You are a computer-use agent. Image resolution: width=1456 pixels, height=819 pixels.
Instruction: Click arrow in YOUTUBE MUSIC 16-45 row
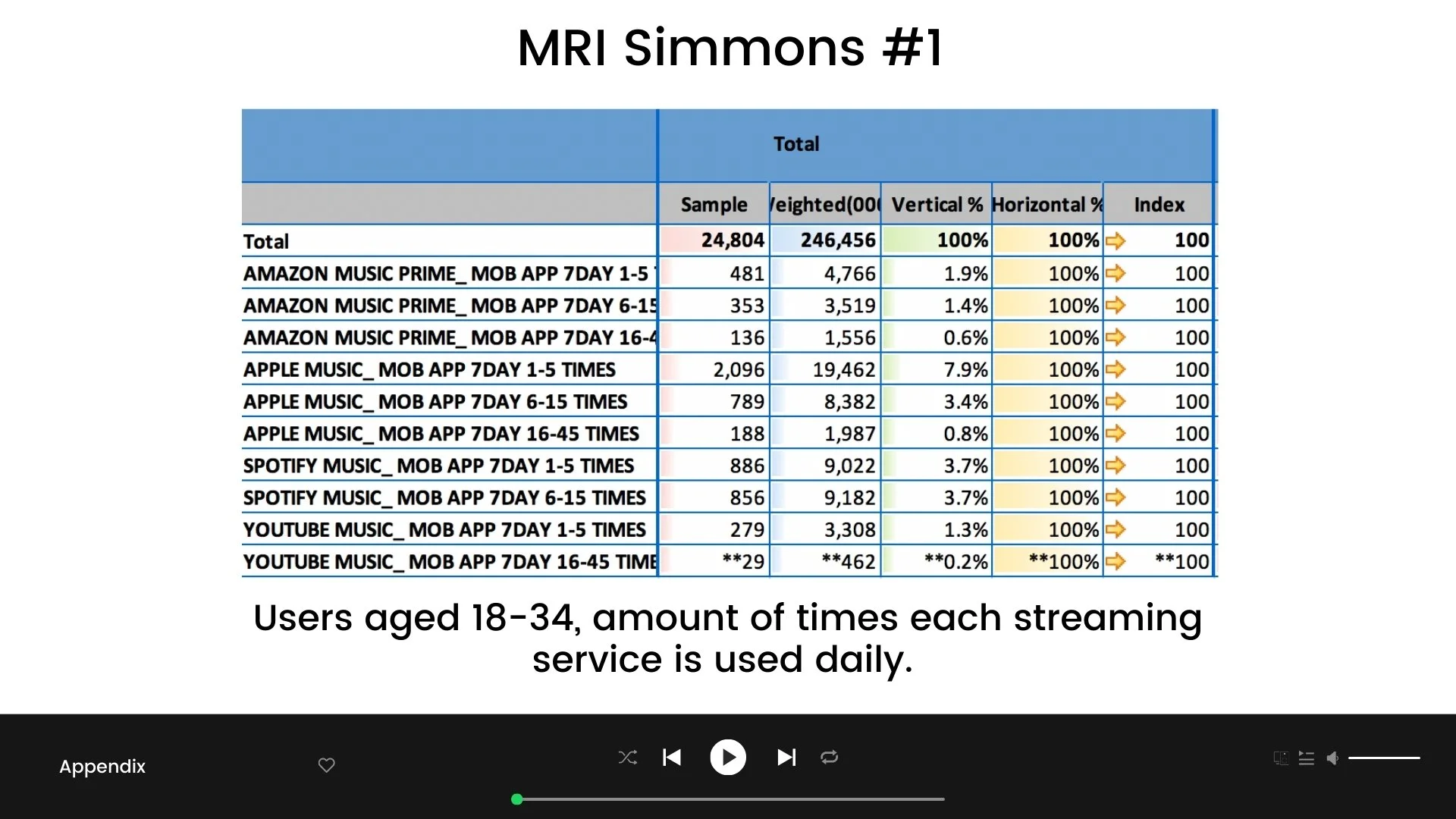(1116, 562)
